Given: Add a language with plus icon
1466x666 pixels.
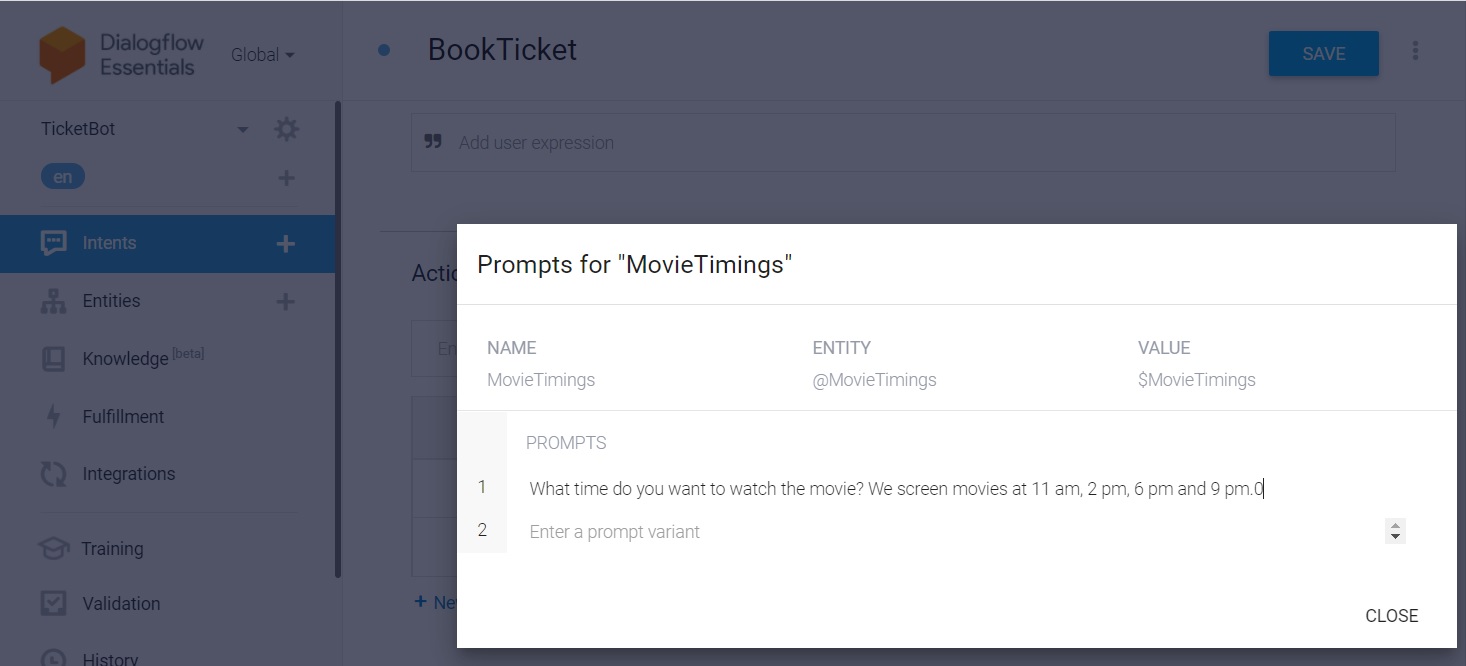Looking at the screenshot, I should pyautogui.click(x=286, y=178).
